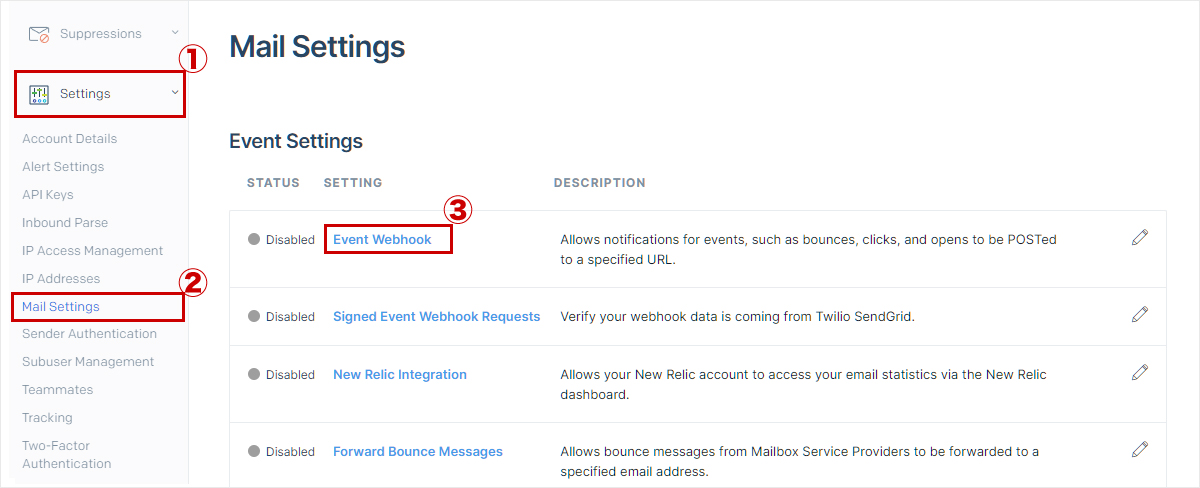Go to API Keys page
The height and width of the screenshot is (488, 1200).
coord(48,195)
